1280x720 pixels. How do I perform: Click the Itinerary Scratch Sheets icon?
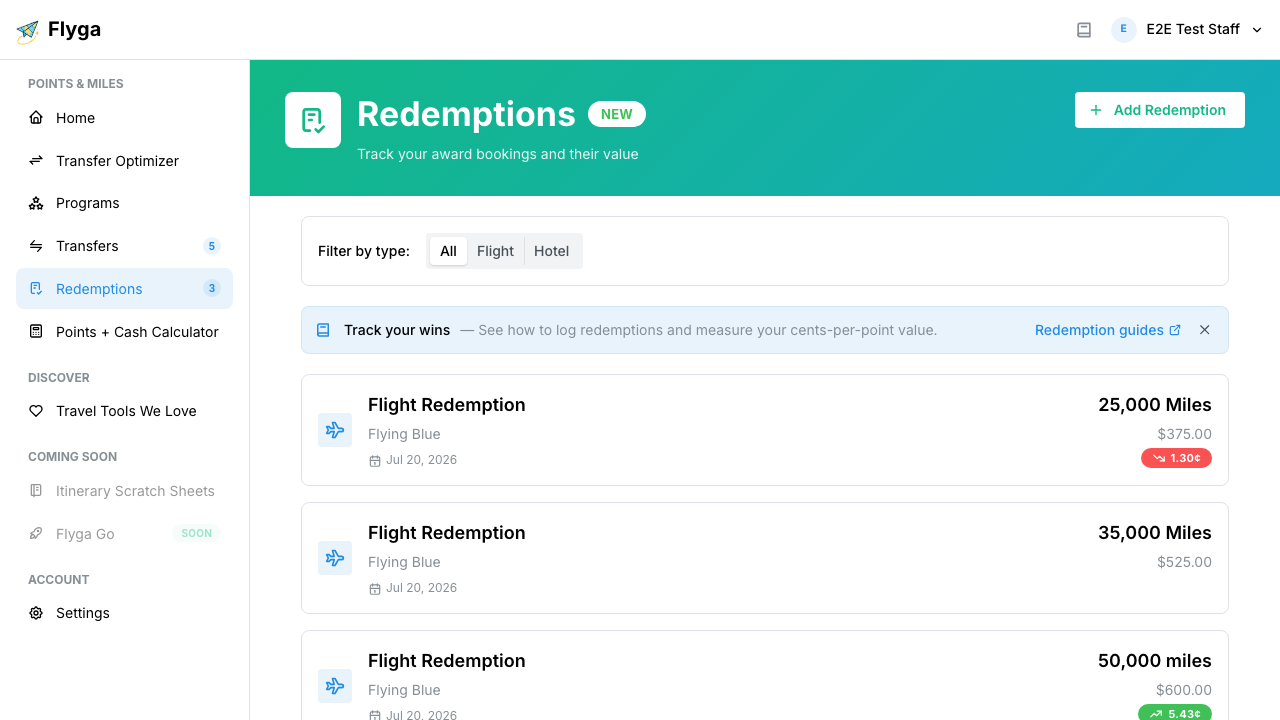coord(36,491)
